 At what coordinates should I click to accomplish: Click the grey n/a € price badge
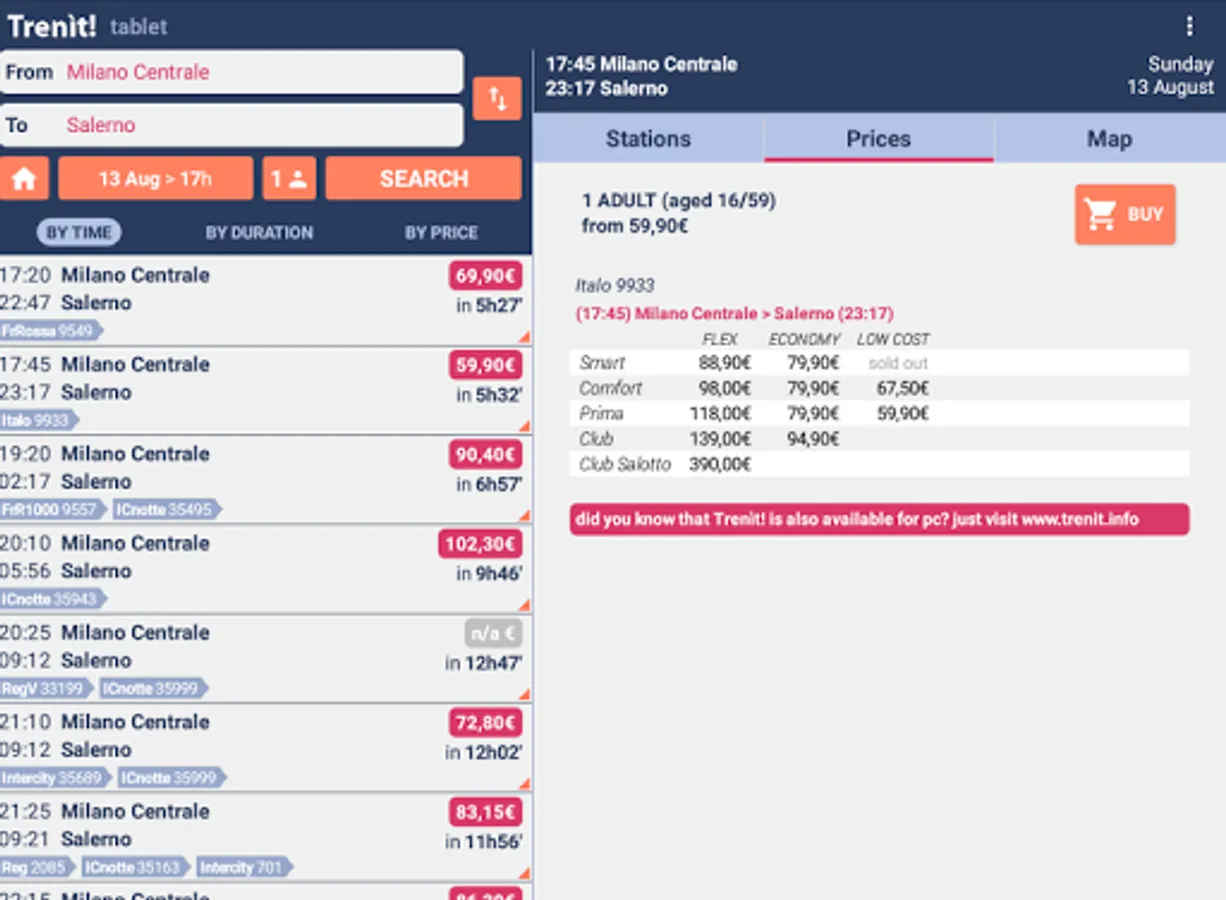pos(493,634)
